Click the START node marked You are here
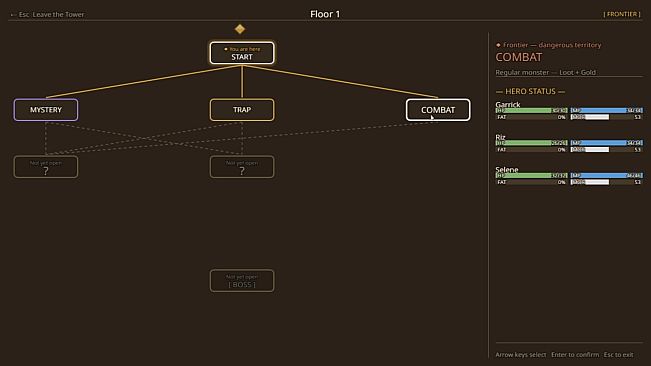 (x=242, y=53)
